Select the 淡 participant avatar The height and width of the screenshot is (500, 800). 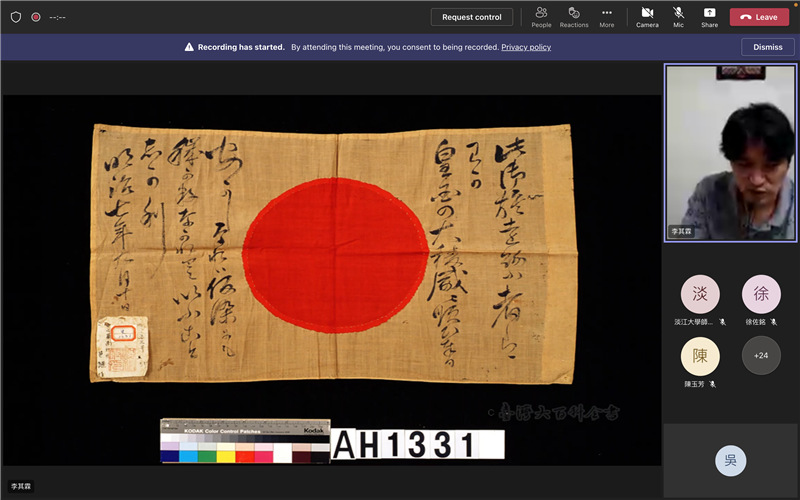700,294
